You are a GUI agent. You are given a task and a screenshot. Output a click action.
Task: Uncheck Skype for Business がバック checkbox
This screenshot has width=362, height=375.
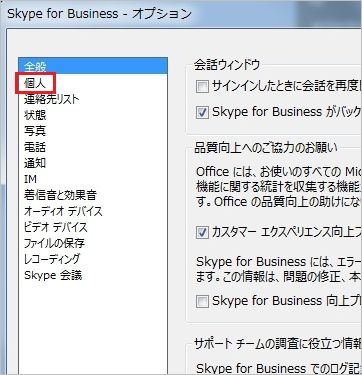coord(202,113)
